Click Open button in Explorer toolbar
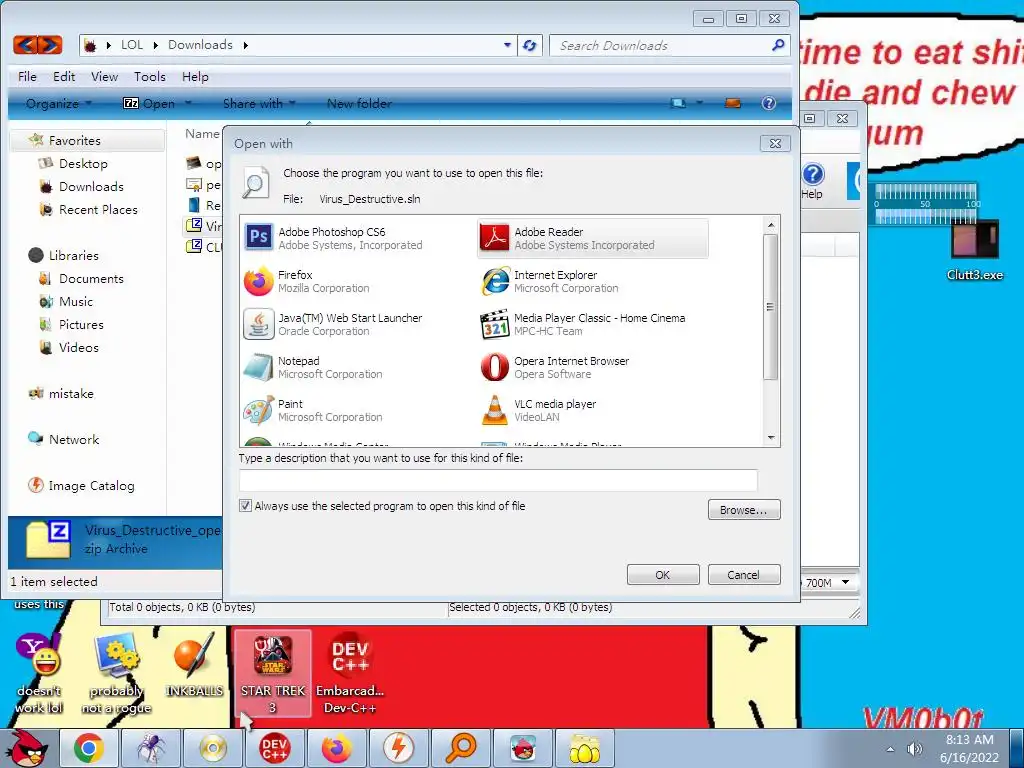 click(150, 103)
